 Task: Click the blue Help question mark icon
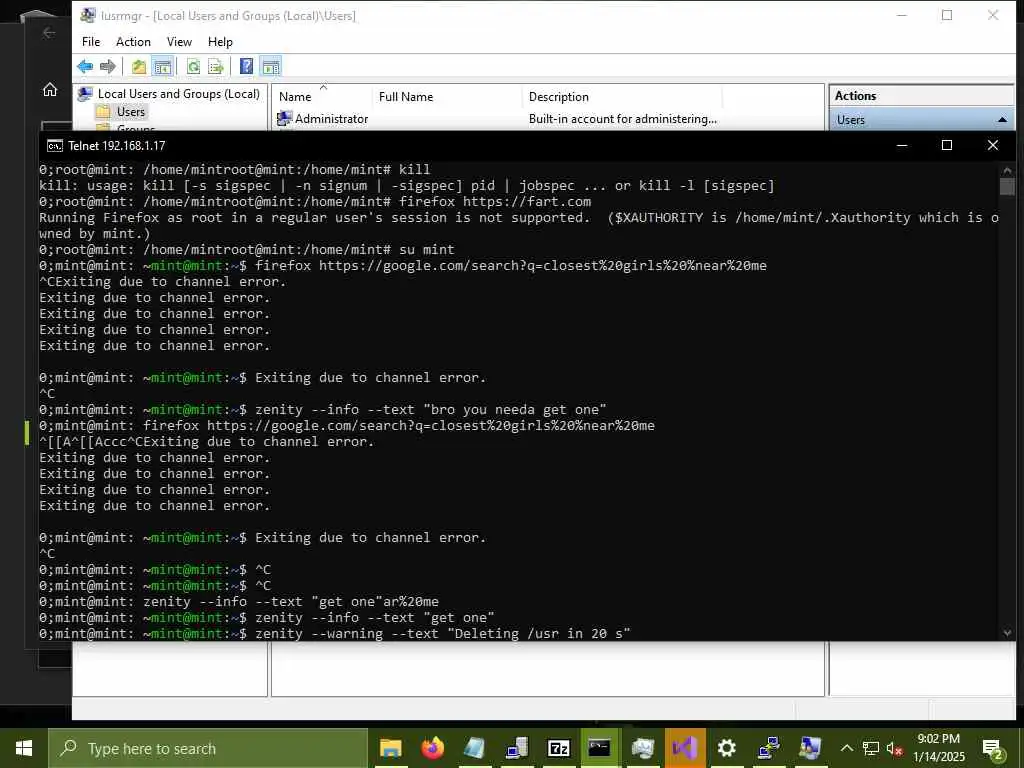pos(246,67)
